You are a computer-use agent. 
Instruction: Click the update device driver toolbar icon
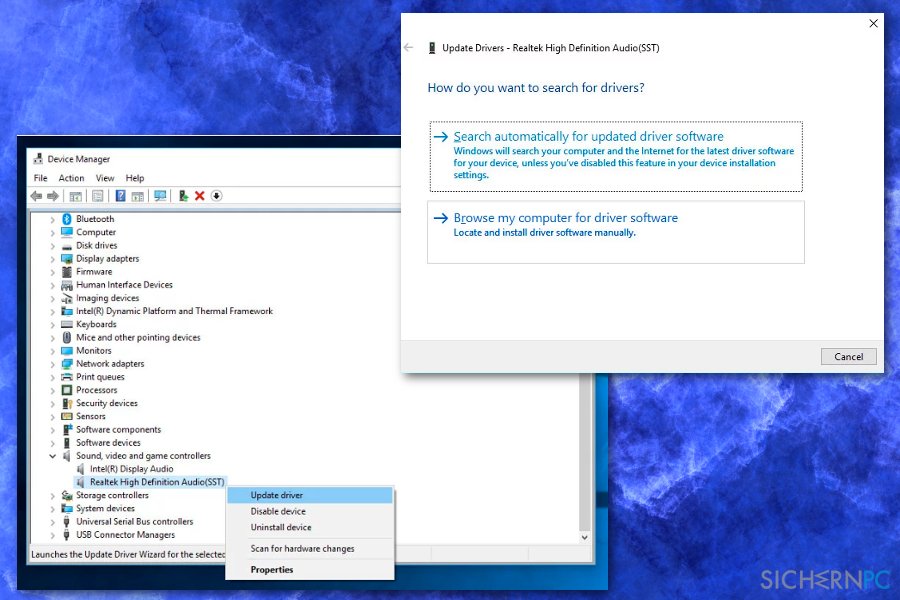click(x=183, y=196)
